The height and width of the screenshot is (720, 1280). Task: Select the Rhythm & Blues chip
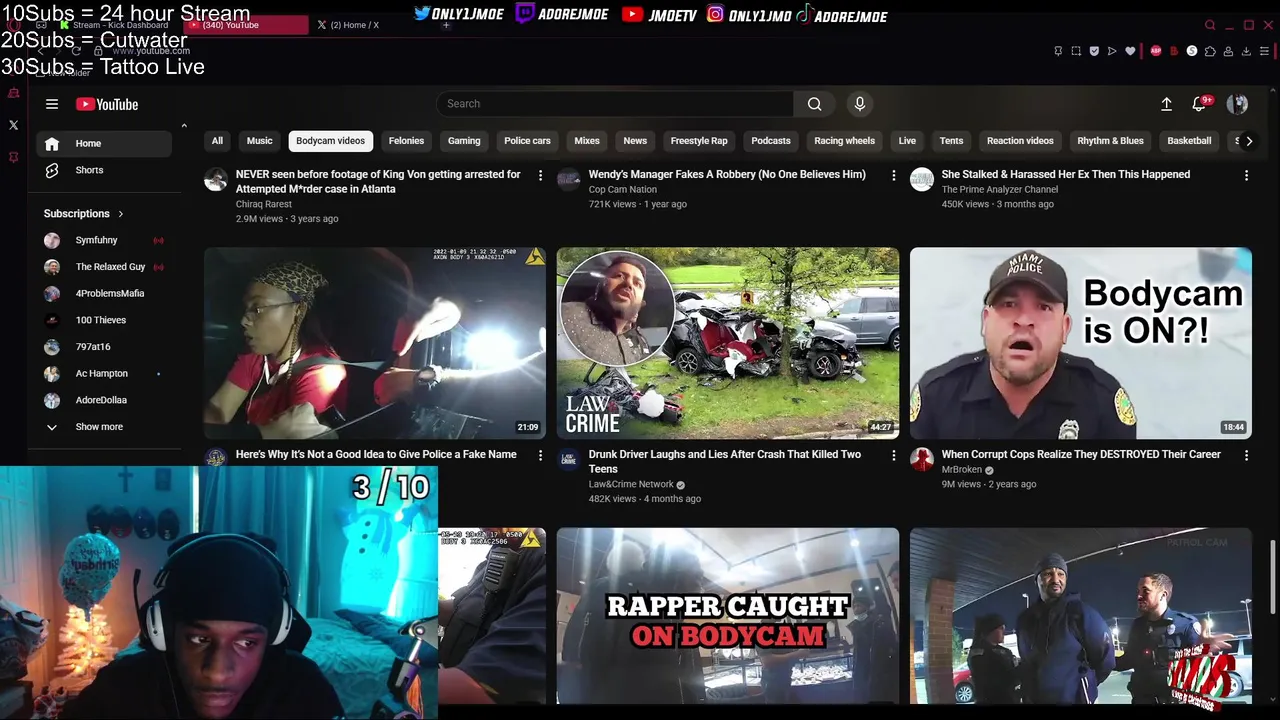click(x=1110, y=141)
